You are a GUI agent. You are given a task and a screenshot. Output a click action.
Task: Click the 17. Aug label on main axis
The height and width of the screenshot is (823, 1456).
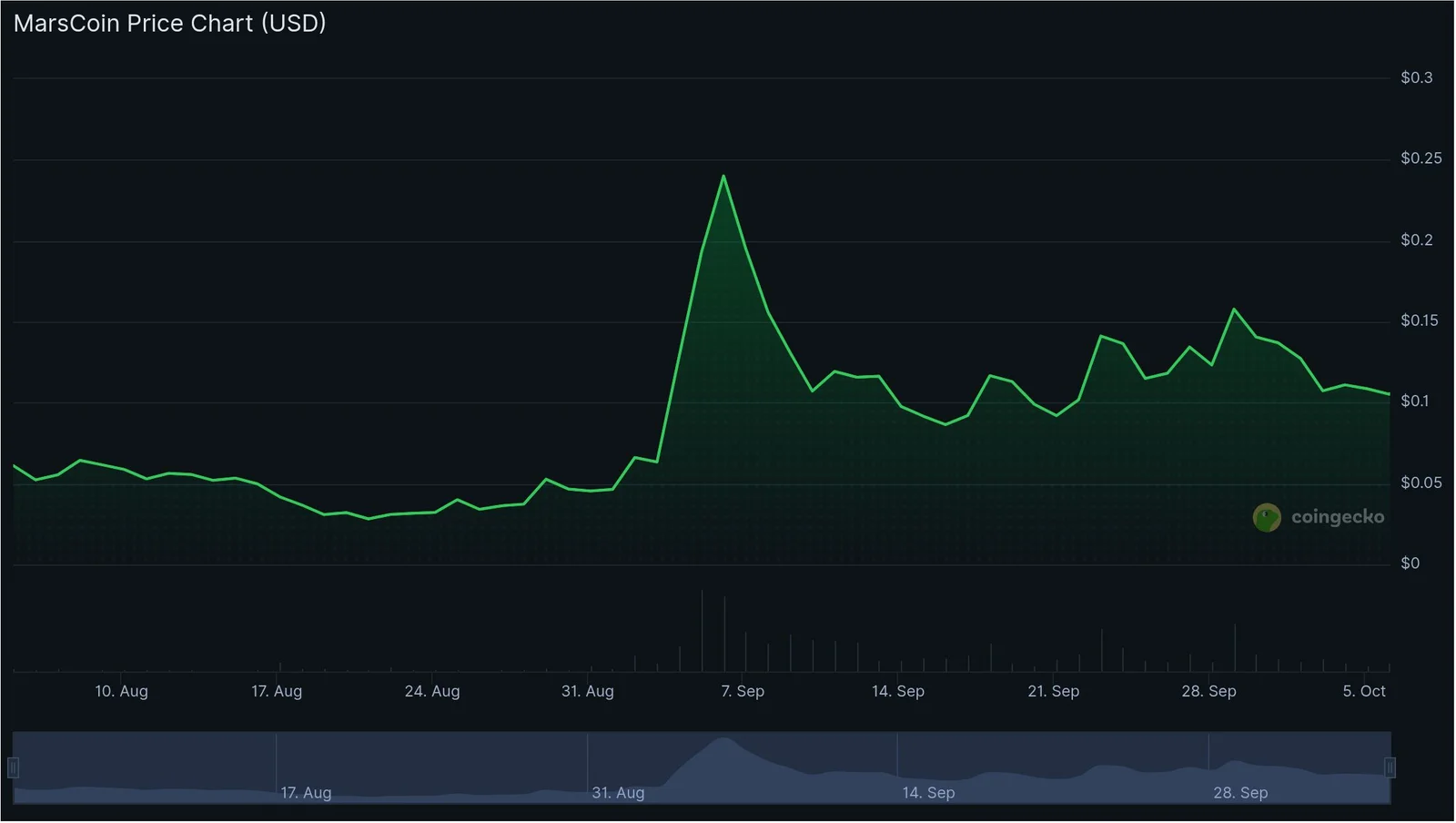click(x=277, y=692)
